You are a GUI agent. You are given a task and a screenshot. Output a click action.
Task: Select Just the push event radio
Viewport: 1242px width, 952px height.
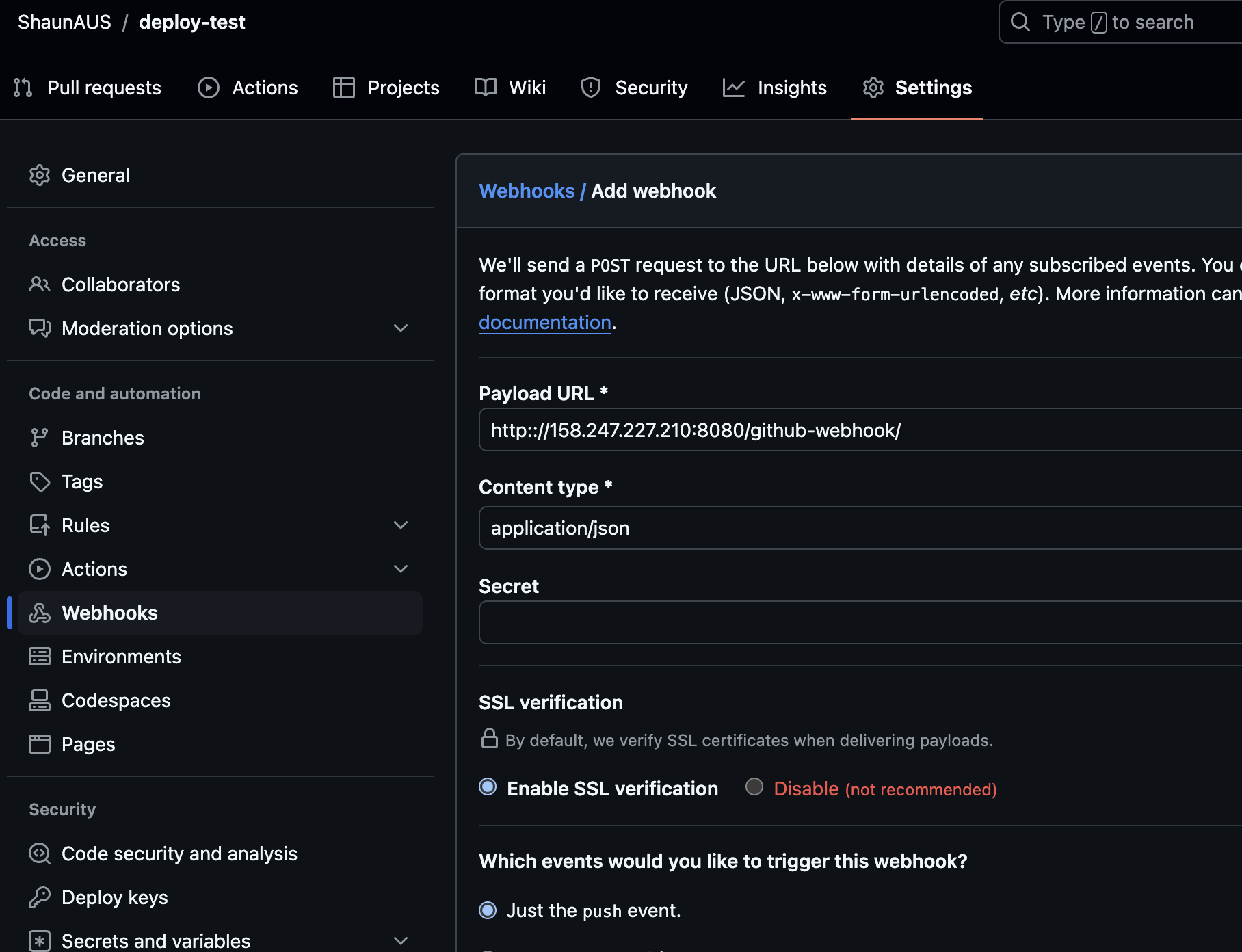pyautogui.click(x=488, y=910)
